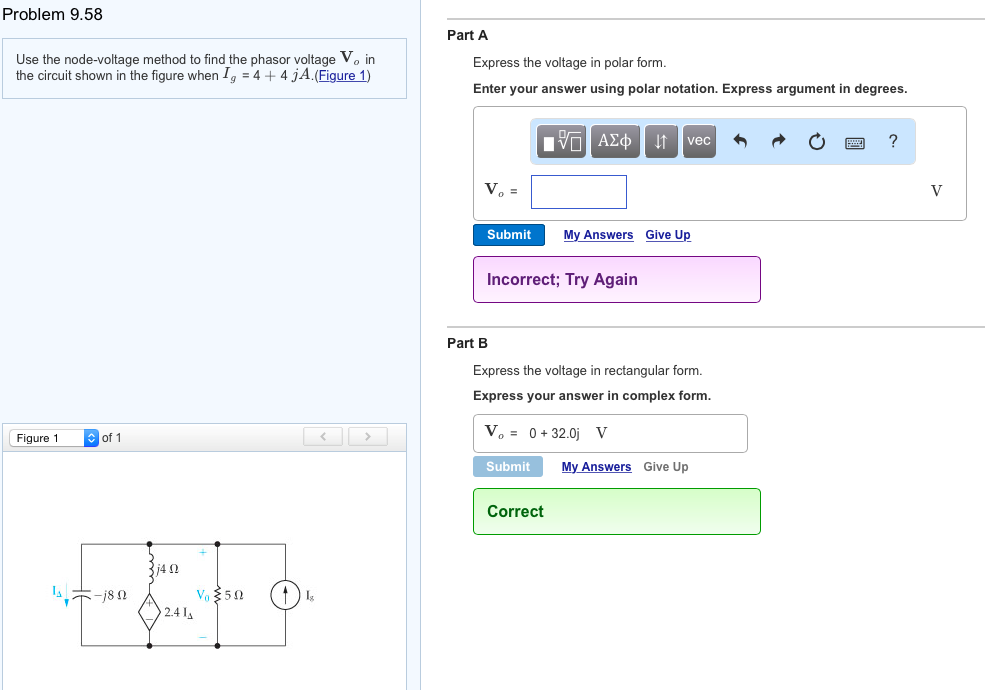Click My Answers under Part A
The height and width of the screenshot is (690, 985).
tap(598, 234)
